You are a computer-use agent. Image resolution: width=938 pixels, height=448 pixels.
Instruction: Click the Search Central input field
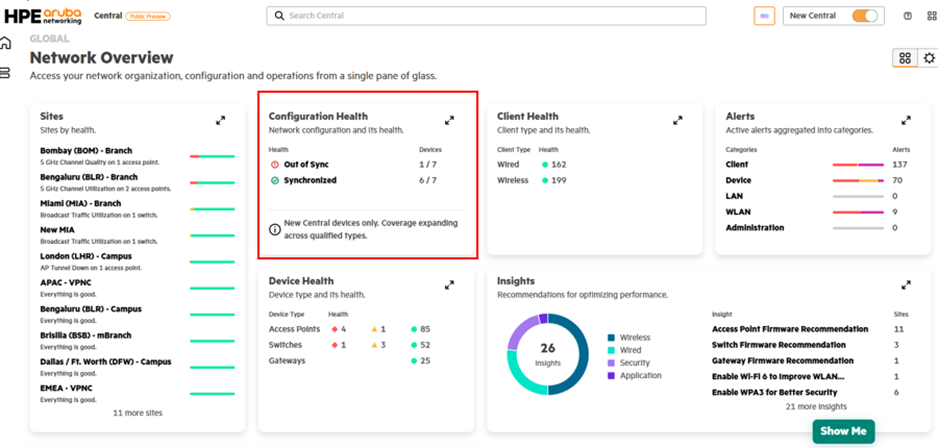[x=486, y=16]
